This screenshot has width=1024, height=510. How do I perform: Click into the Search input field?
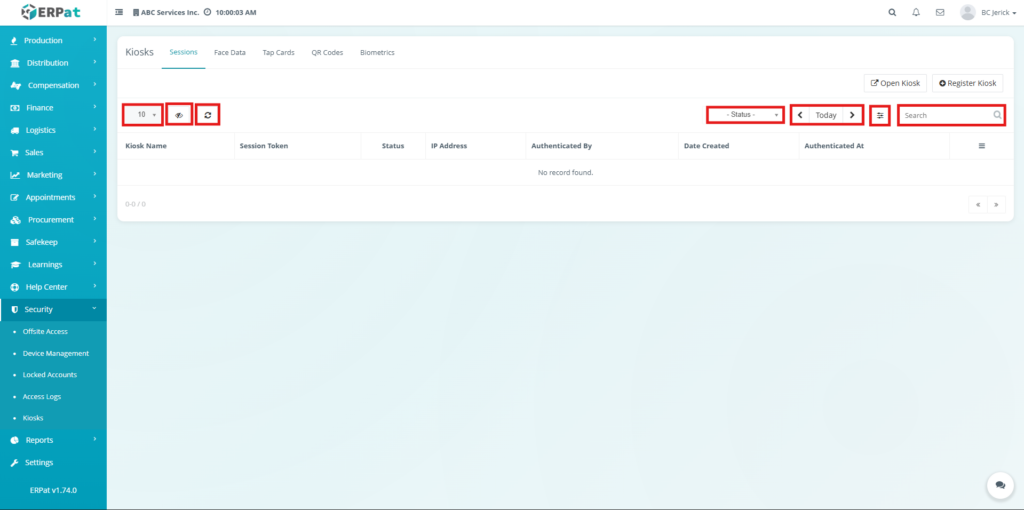click(x=945, y=115)
